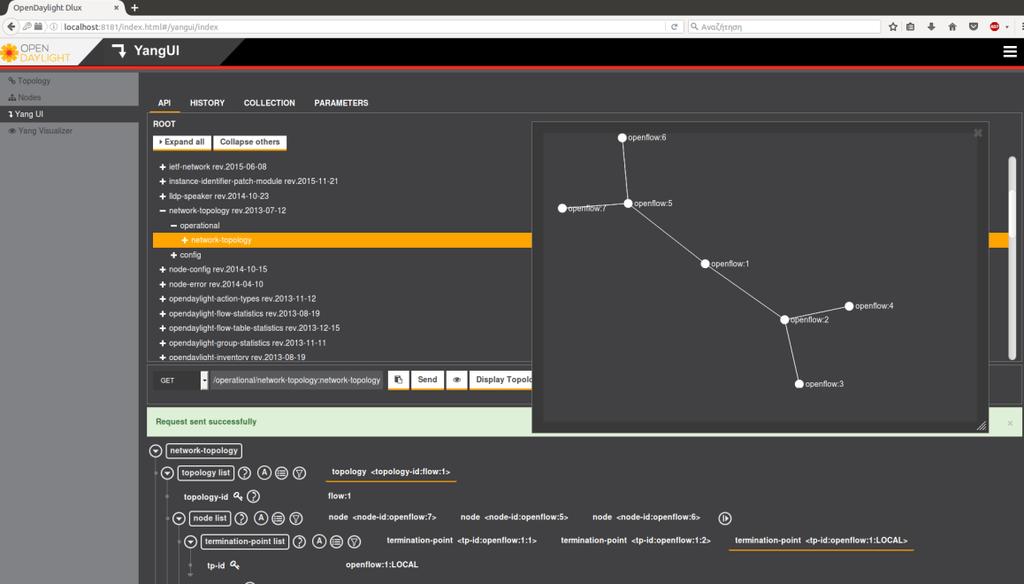Image resolution: width=1024 pixels, height=584 pixels.
Task: Click the A icon on node list row
Action: point(261,518)
